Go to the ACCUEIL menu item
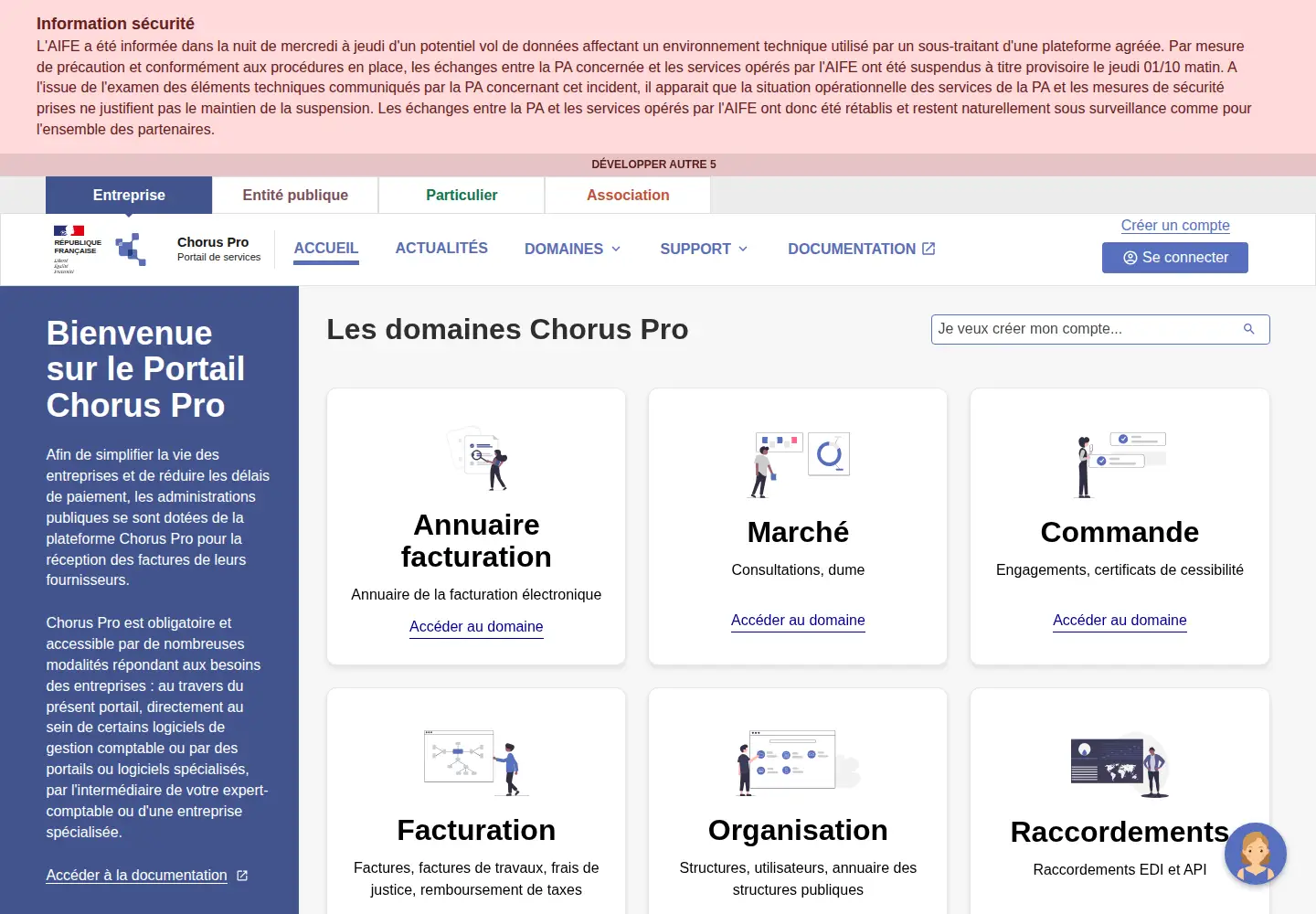This screenshot has height=914, width=1316. click(326, 249)
